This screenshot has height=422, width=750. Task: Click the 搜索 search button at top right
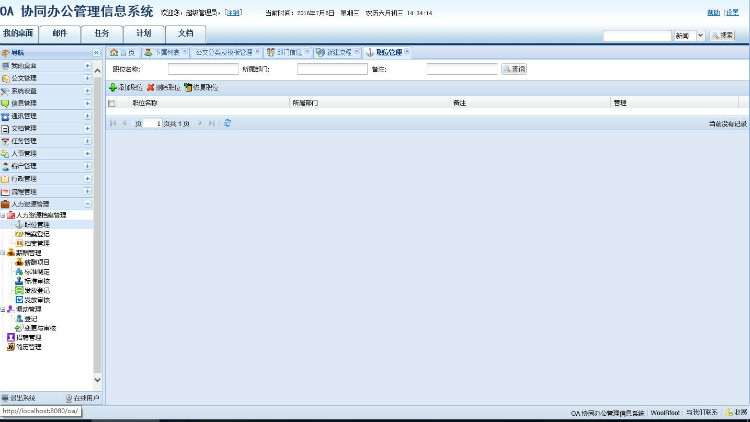[723, 35]
